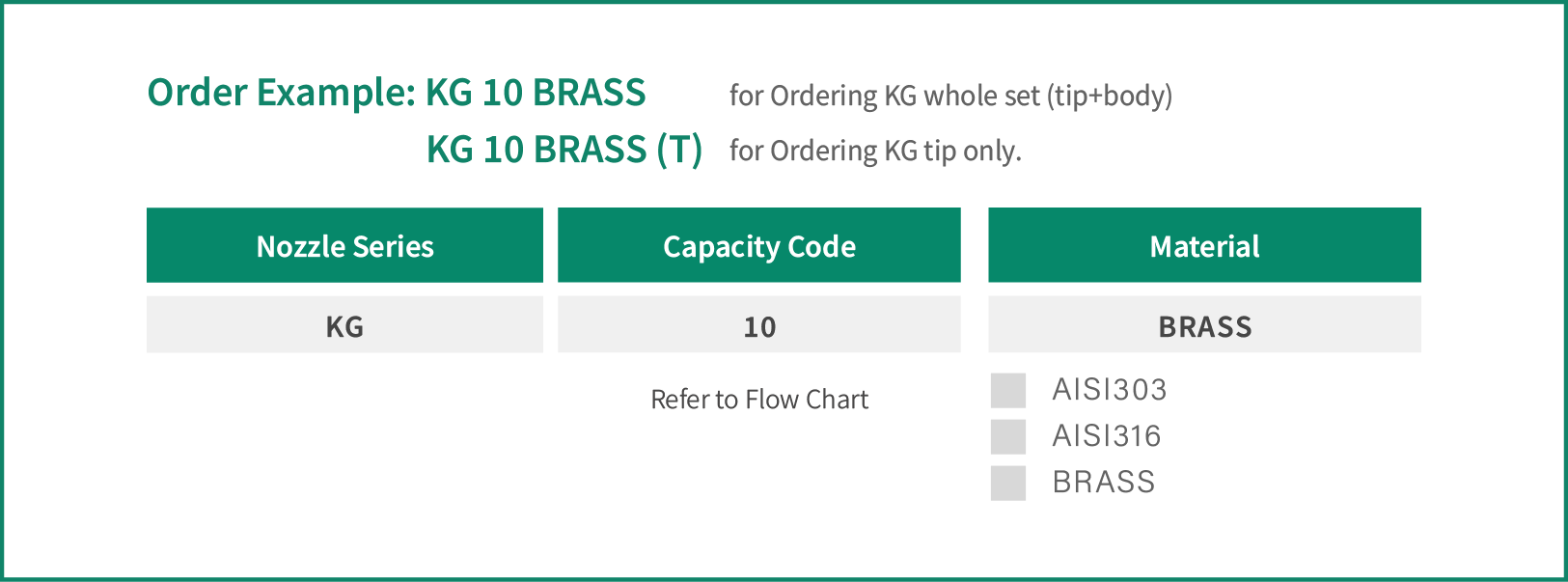The width and height of the screenshot is (1568, 582).
Task: Click the Material header
Action: tap(1204, 245)
